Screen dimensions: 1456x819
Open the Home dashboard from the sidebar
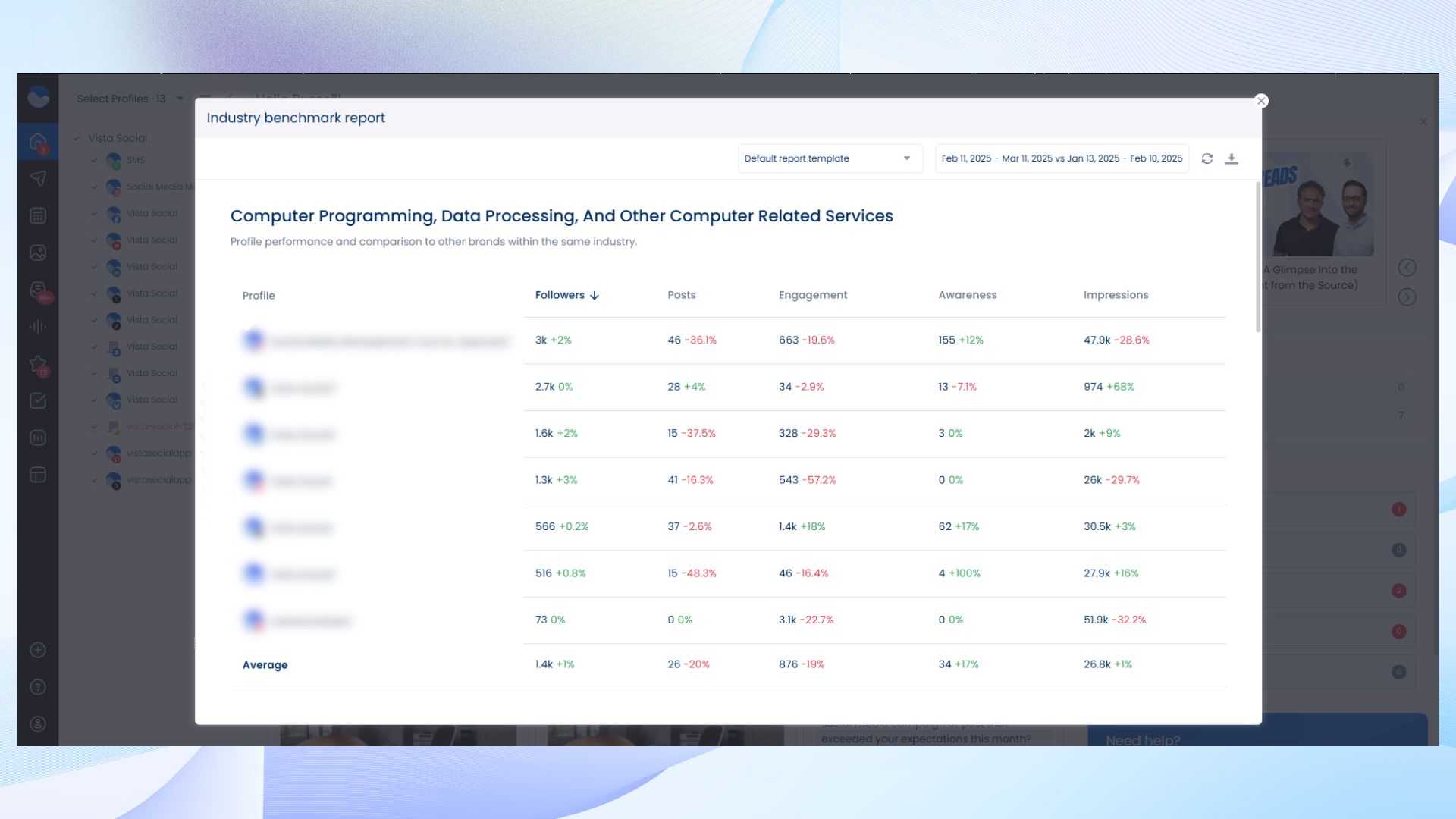[38, 141]
